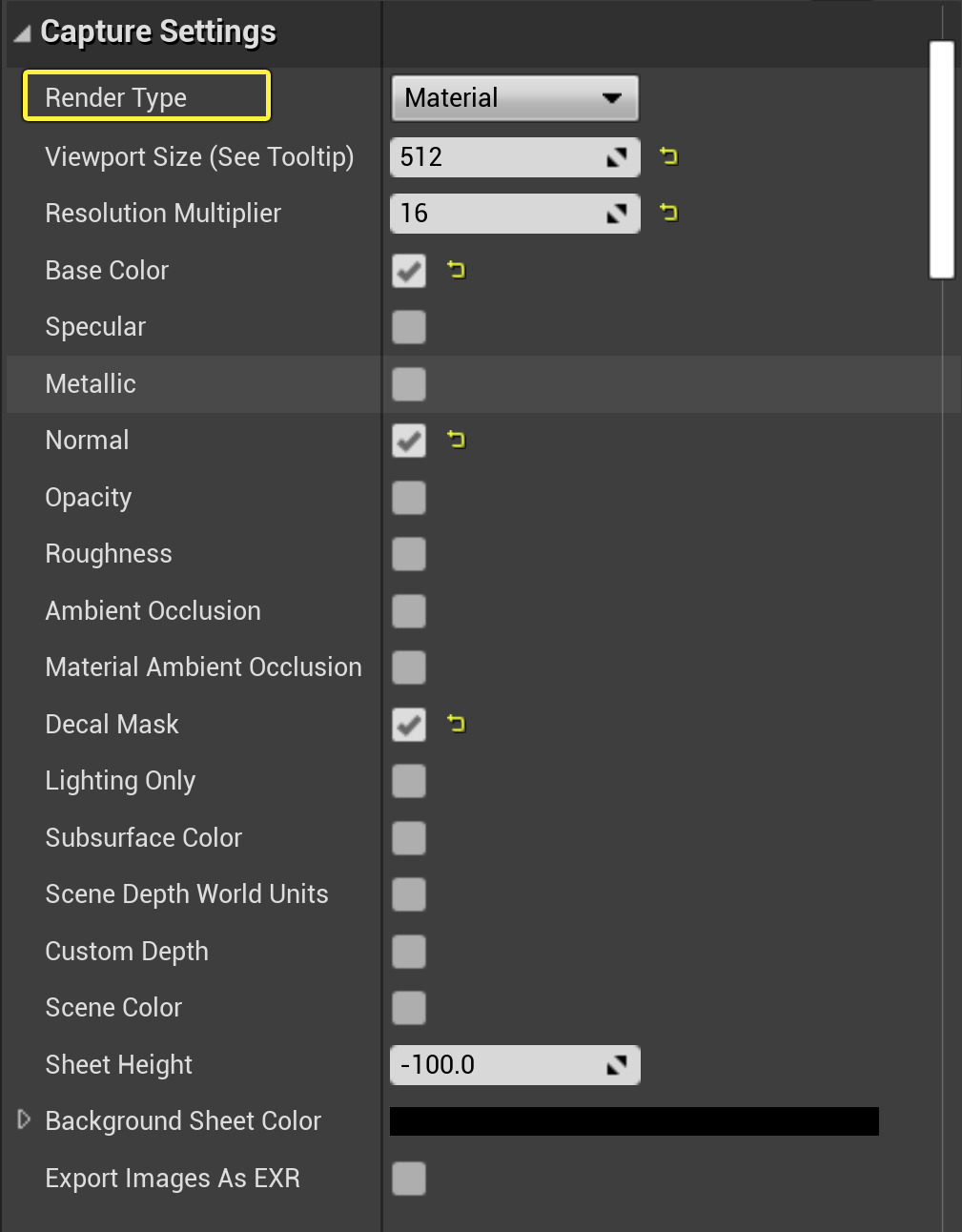This screenshot has height=1232, width=962.
Task: Reset Resolution Multiplier to default
Action: (668, 214)
